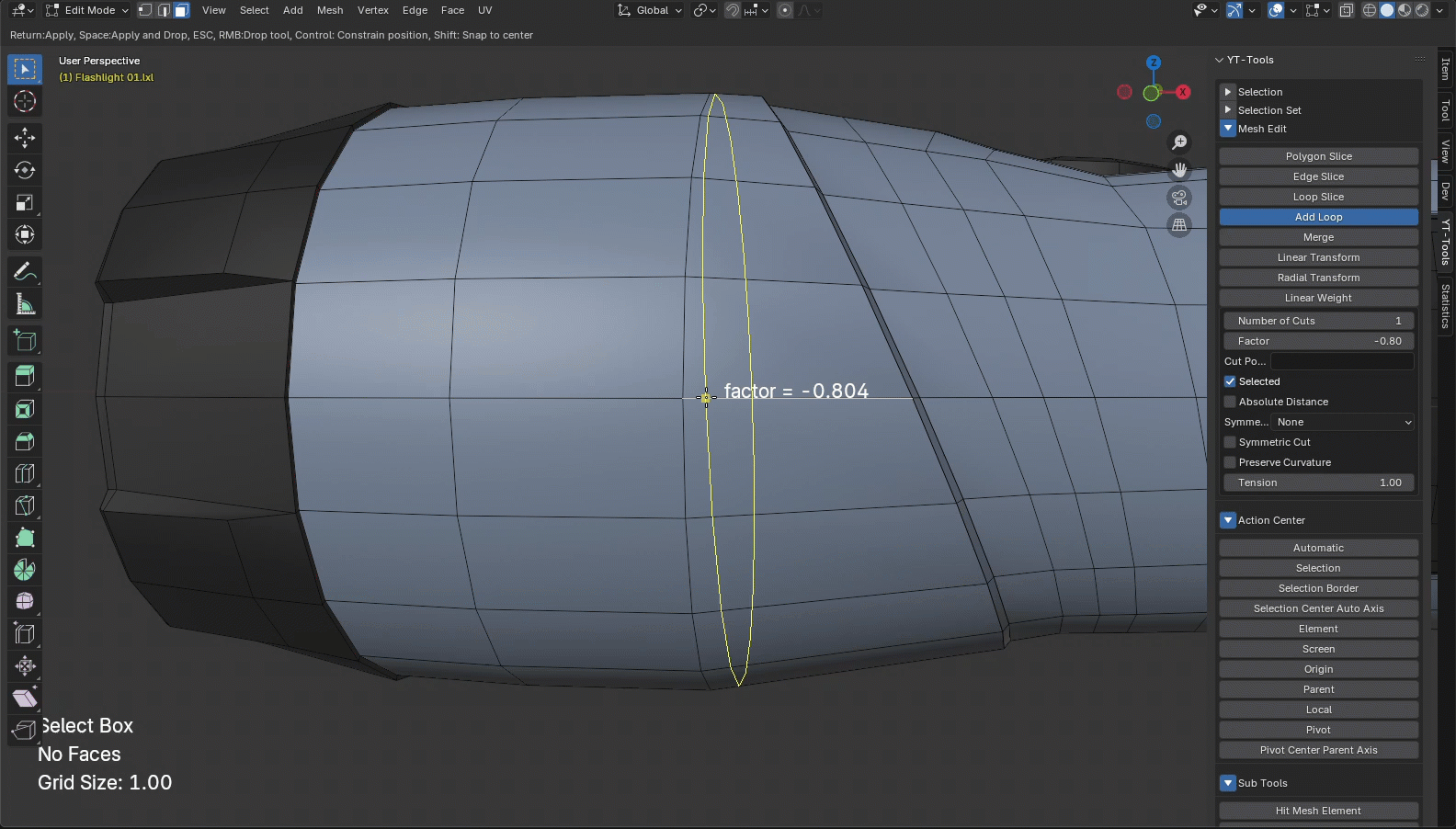Select the Annotate pencil tool
The height and width of the screenshot is (829, 1456).
tap(25, 271)
